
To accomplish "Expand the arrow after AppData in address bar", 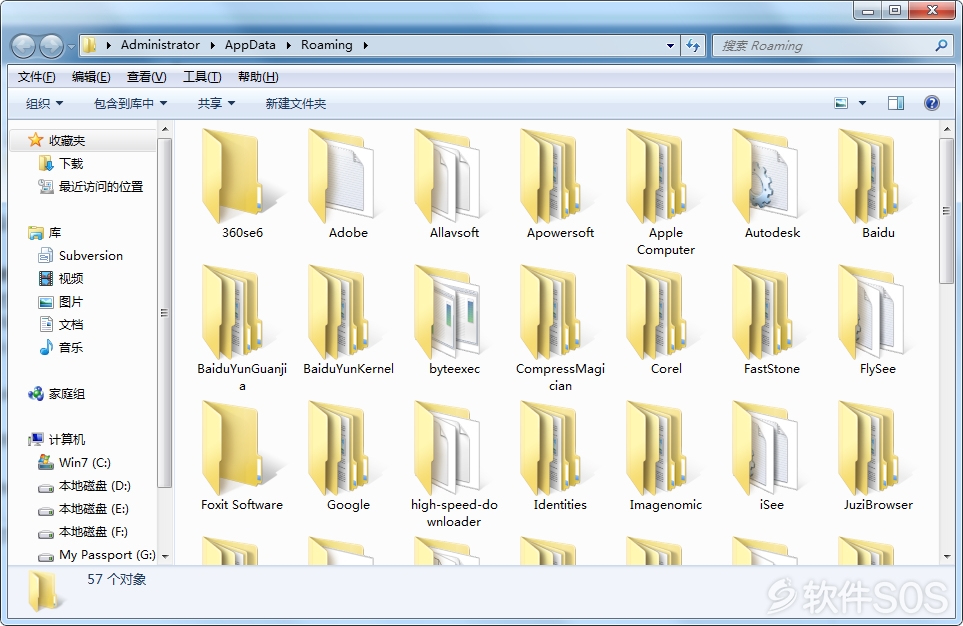I will click(x=288, y=45).
